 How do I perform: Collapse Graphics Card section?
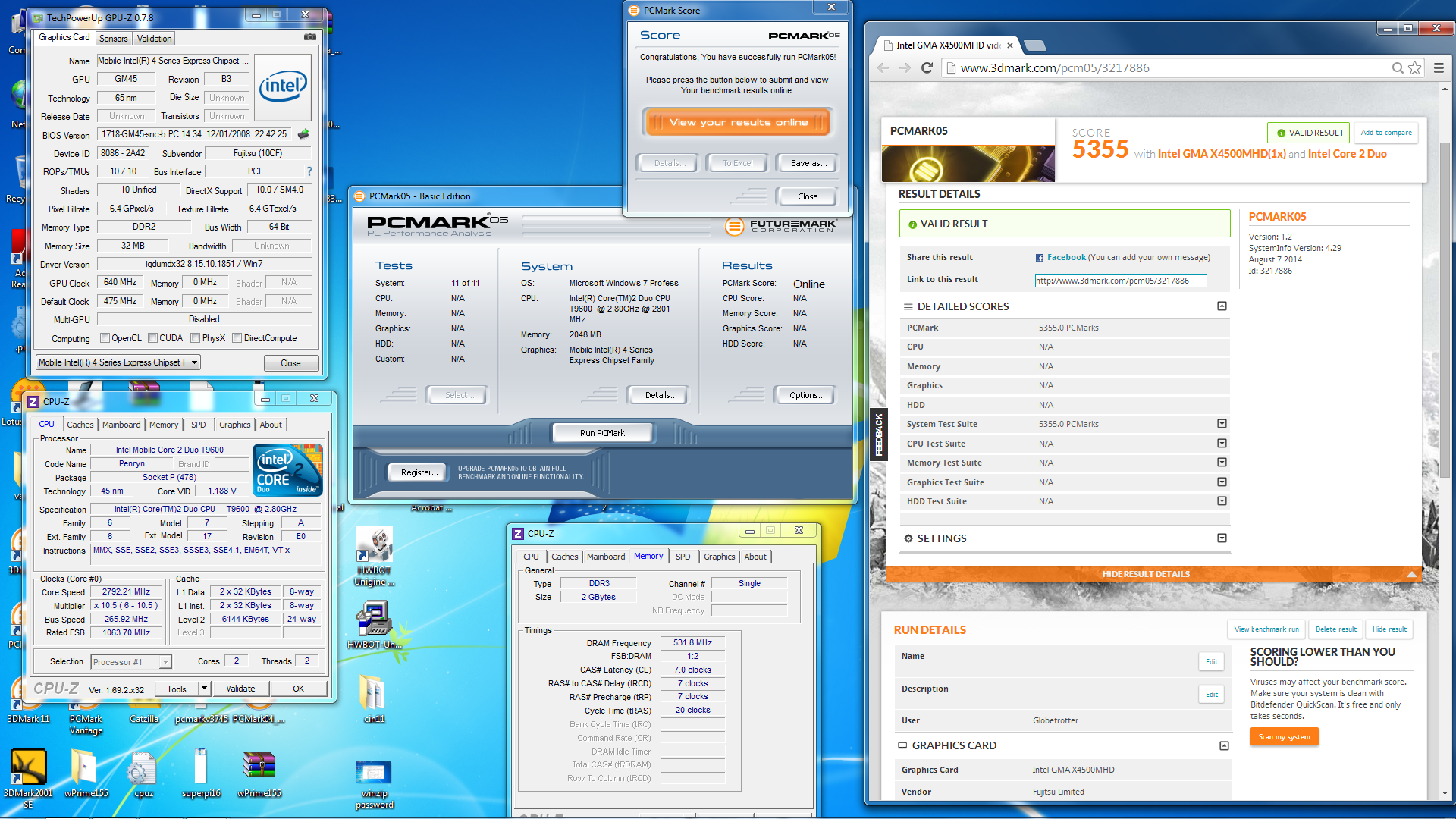1224,746
